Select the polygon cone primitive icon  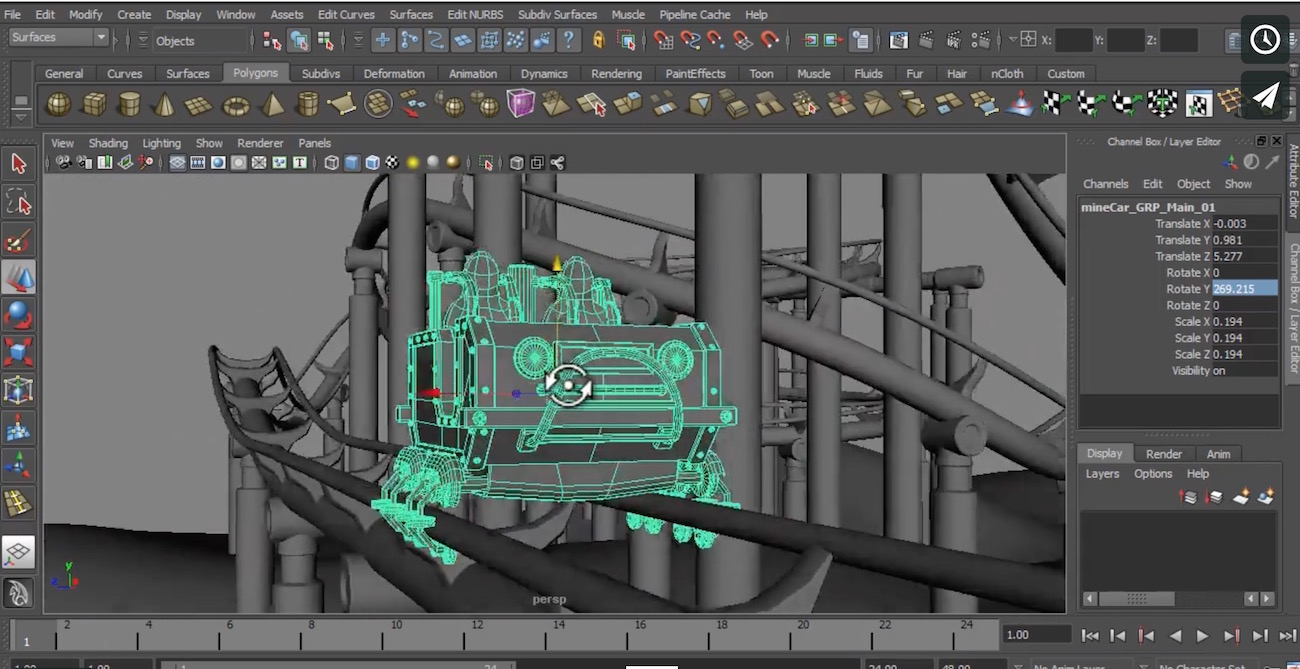[164, 104]
